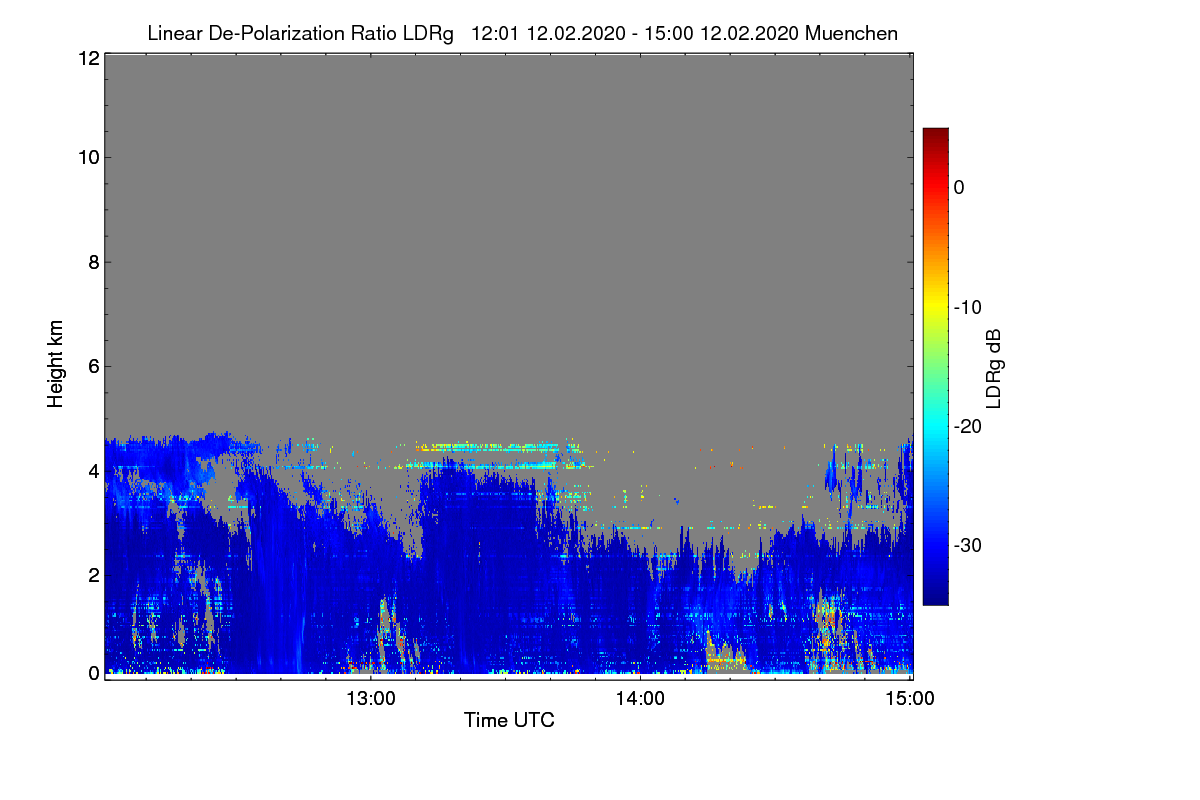Click the 'LDRg dB' colorbar label
The image size is (1200, 800).
994,367
